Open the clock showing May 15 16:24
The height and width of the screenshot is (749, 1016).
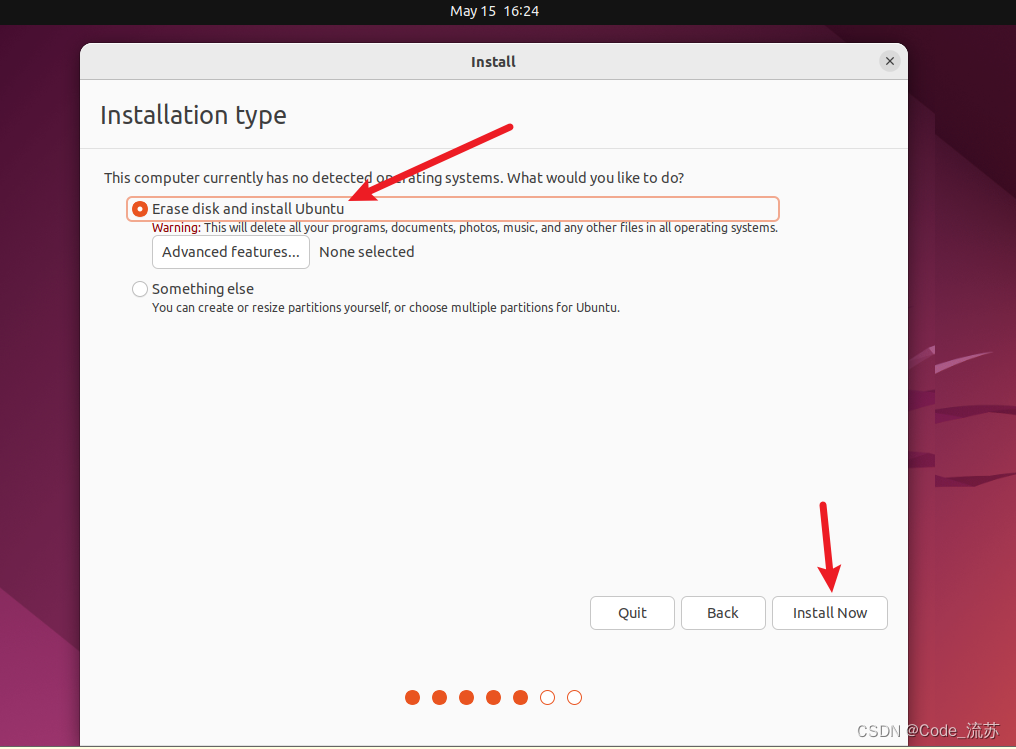click(x=494, y=11)
